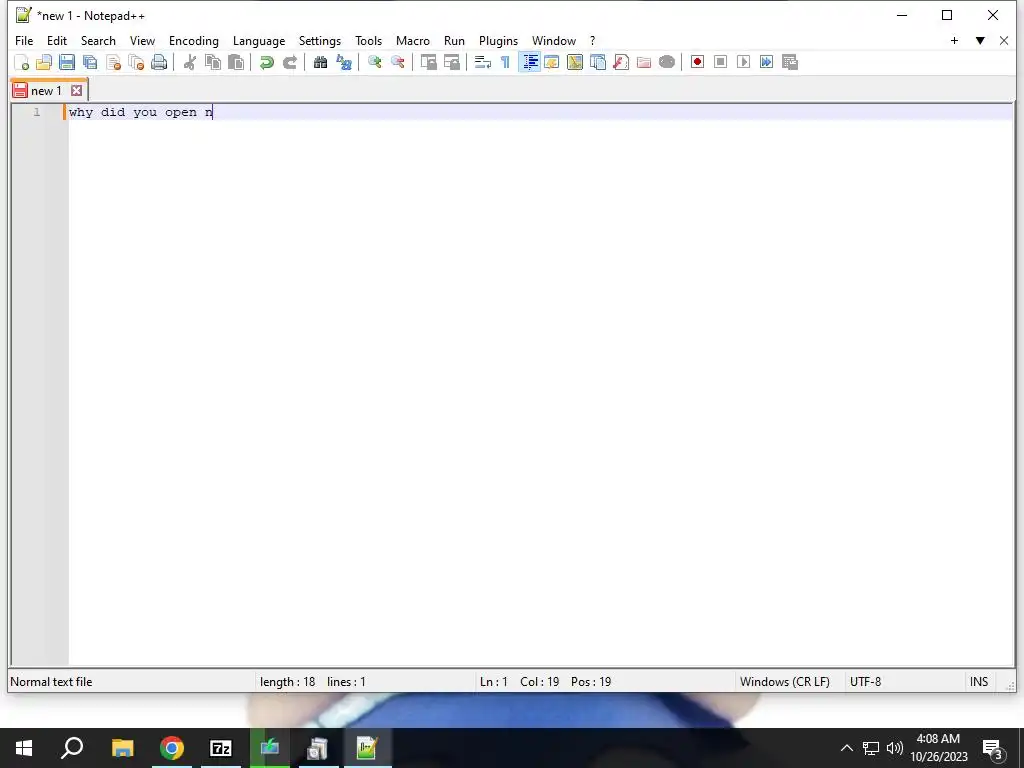
Task: Open the Window menu
Action: [x=554, y=40]
